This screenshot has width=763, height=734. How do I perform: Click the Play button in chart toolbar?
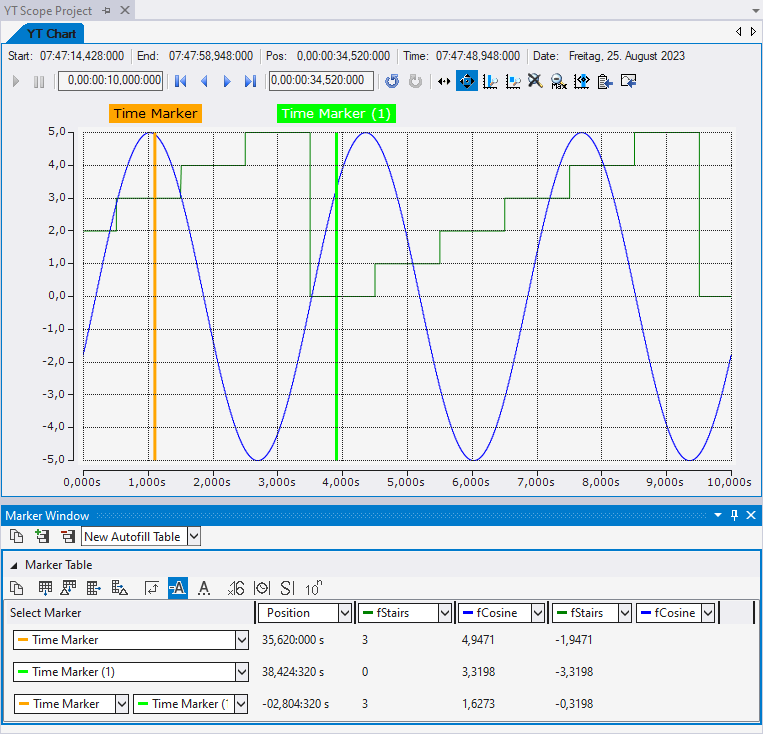point(16,81)
